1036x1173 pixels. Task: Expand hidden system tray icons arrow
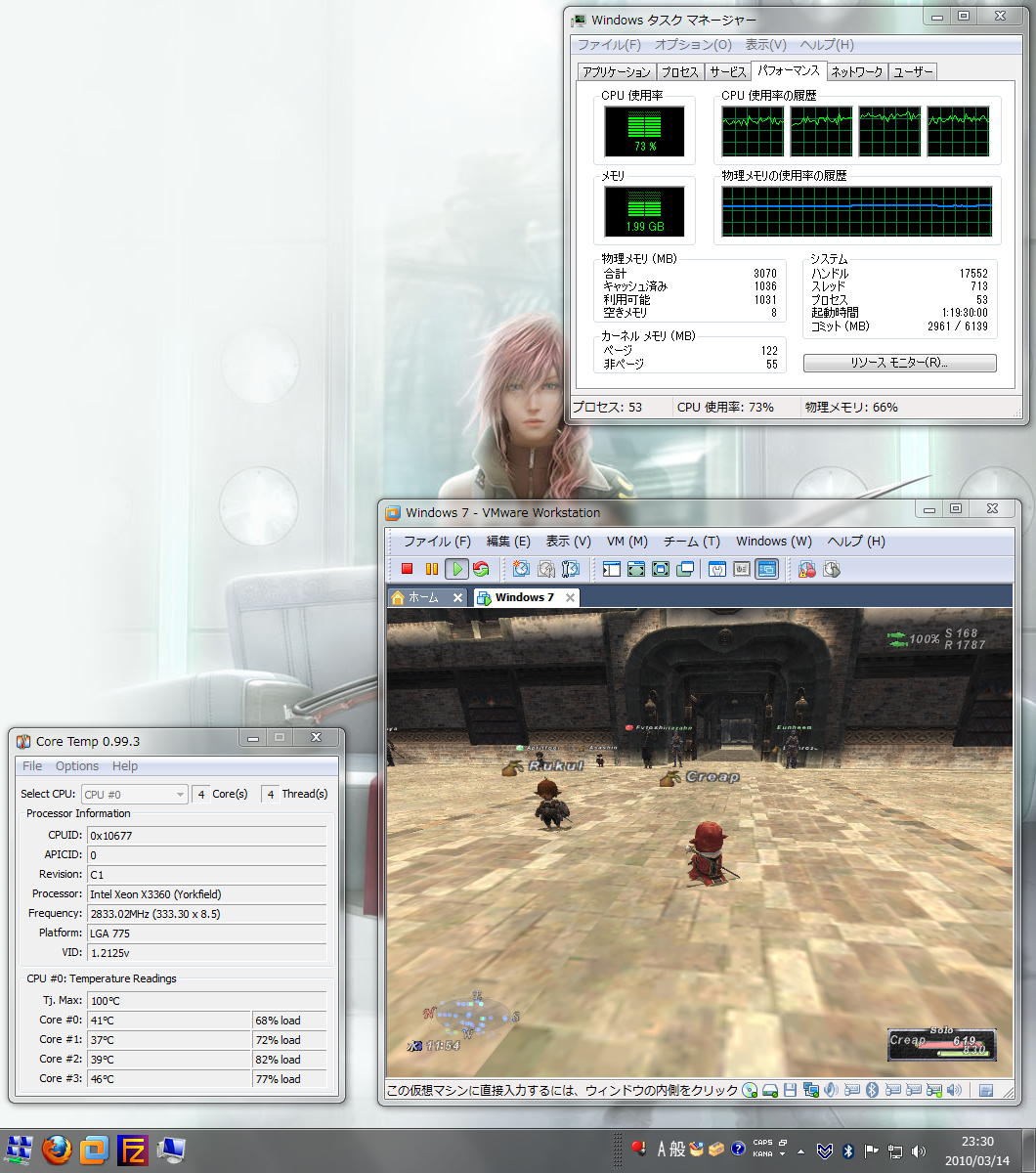pyautogui.click(x=800, y=1151)
